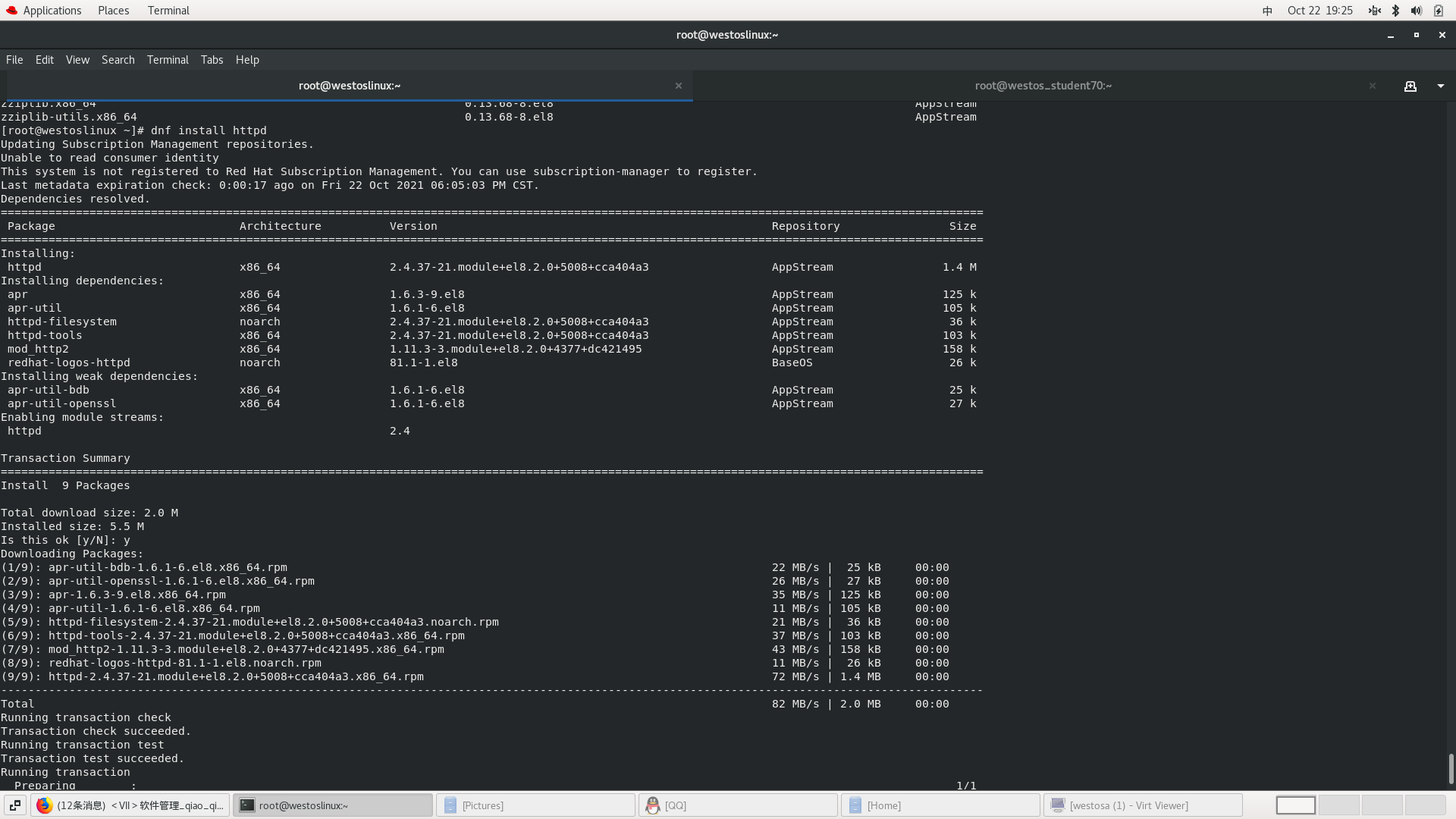Close the root@westoslinux tab
This screenshot has width=1456, height=819.
(x=679, y=86)
